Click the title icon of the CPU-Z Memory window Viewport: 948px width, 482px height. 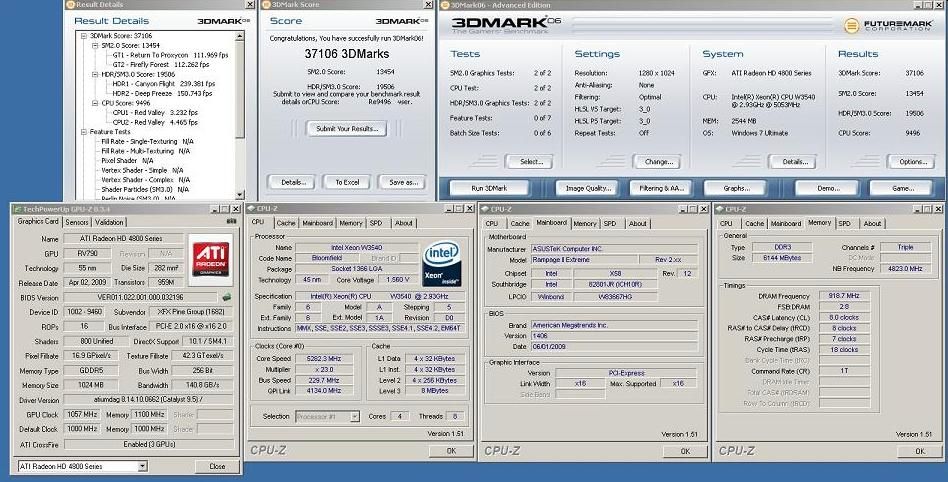pyautogui.click(x=720, y=209)
